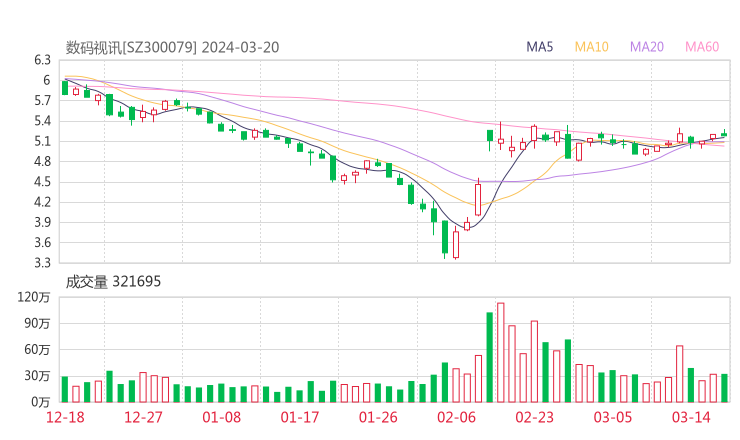Click the 6.3 price axis label
Viewport: 740px width, 440px height.
point(42,60)
